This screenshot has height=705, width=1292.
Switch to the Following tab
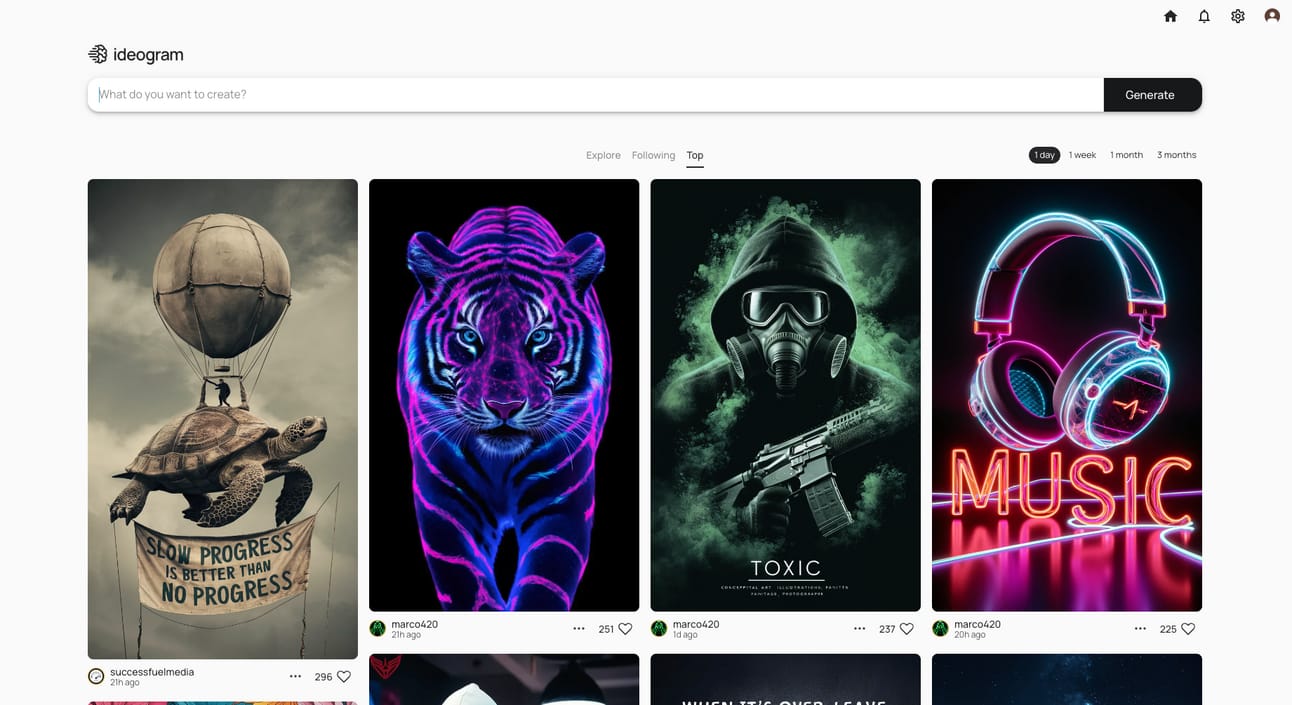click(x=653, y=155)
